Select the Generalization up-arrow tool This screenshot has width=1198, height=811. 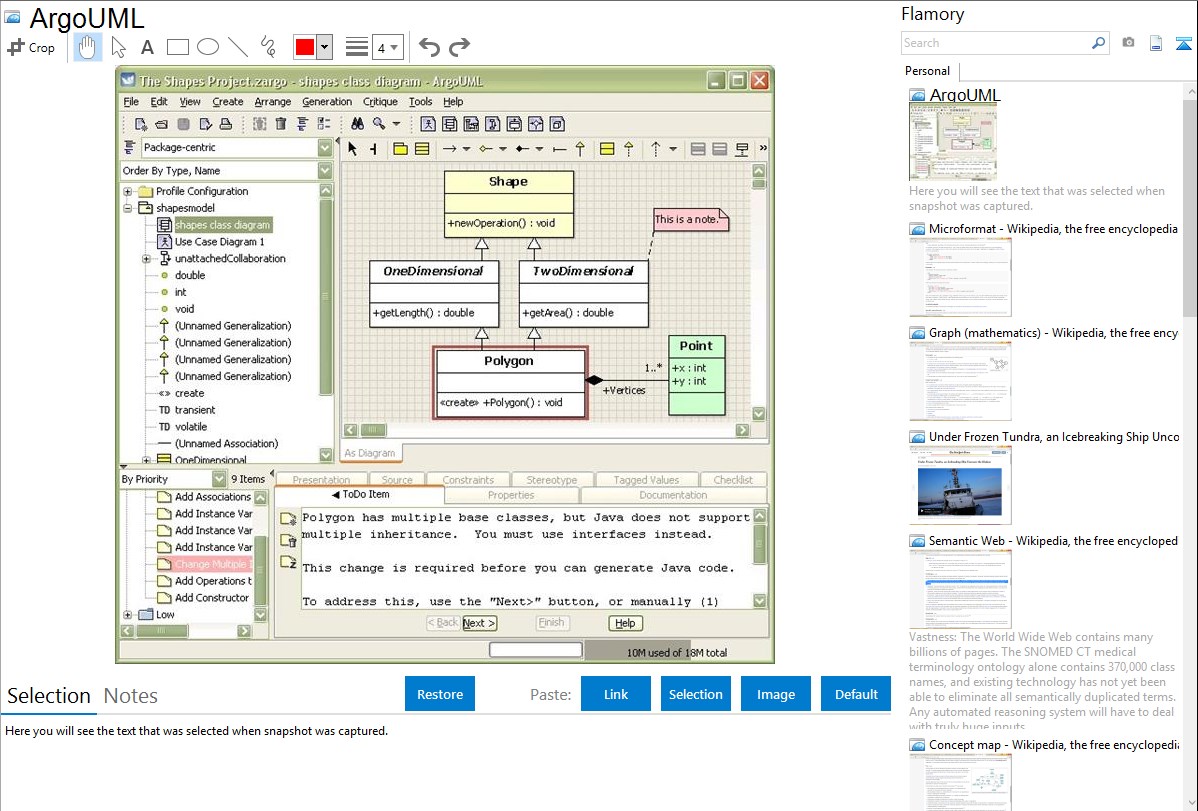[580, 149]
